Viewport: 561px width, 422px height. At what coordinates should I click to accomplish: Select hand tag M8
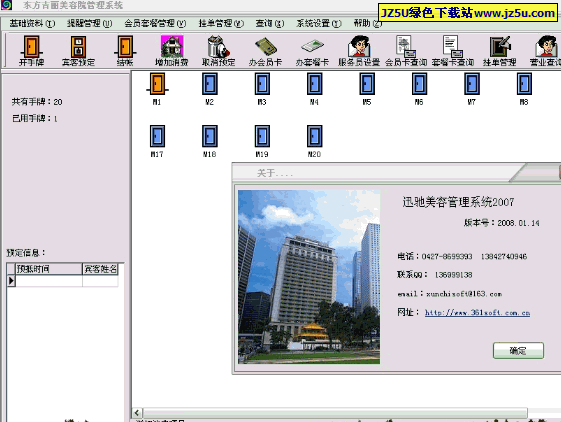(524, 89)
